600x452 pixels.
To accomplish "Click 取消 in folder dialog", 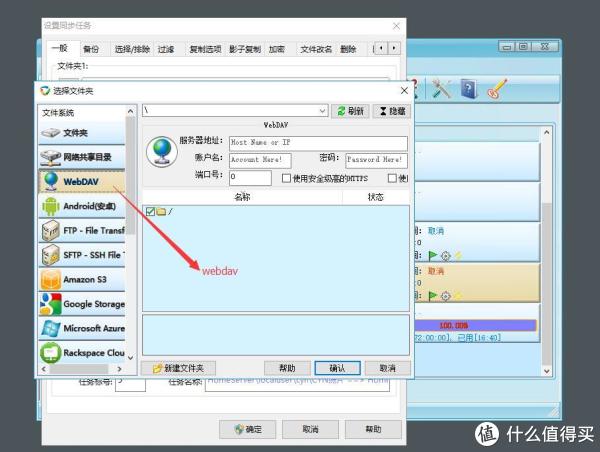I will (388, 368).
